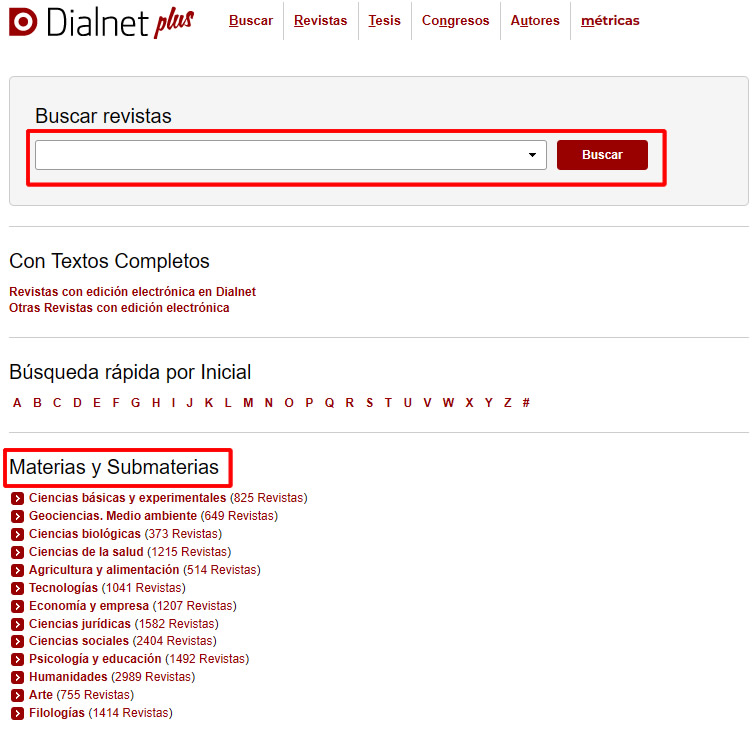This screenshot has width=756, height=729.
Task: Open the Buscar revistas dropdown arrow
Action: (x=532, y=155)
